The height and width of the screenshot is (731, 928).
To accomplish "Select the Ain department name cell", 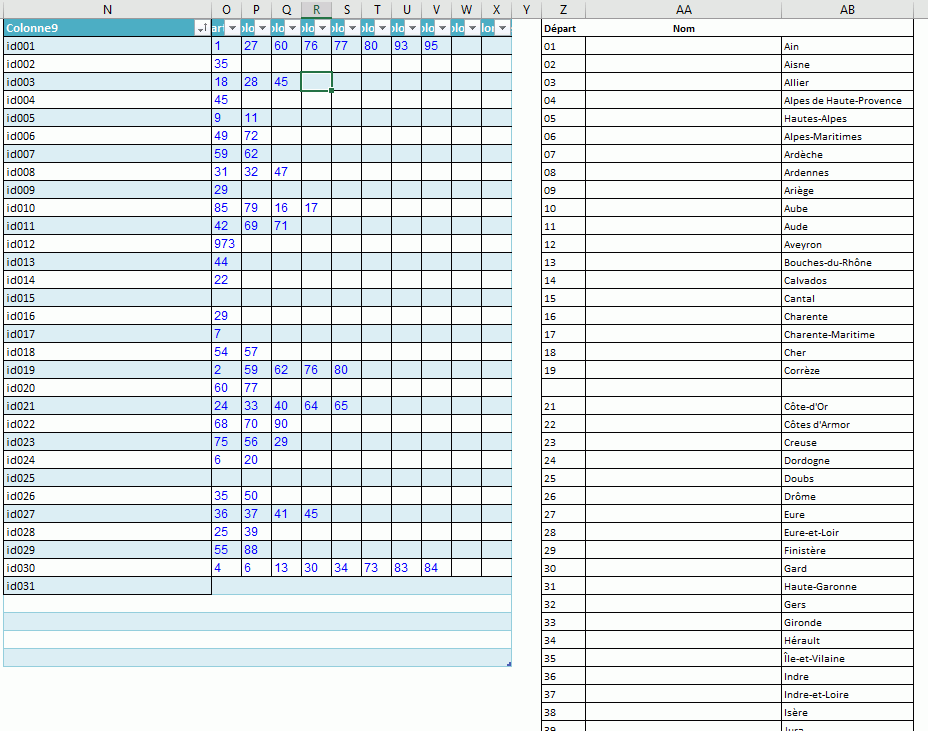I will 848,46.
